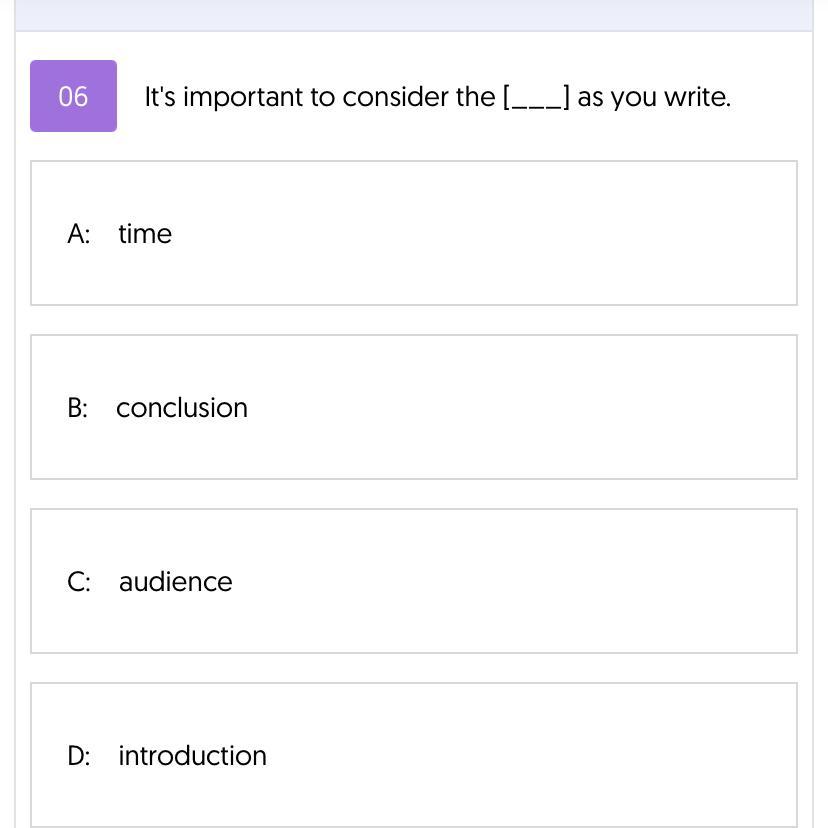Click the word "introduction" in the answers

tap(192, 756)
